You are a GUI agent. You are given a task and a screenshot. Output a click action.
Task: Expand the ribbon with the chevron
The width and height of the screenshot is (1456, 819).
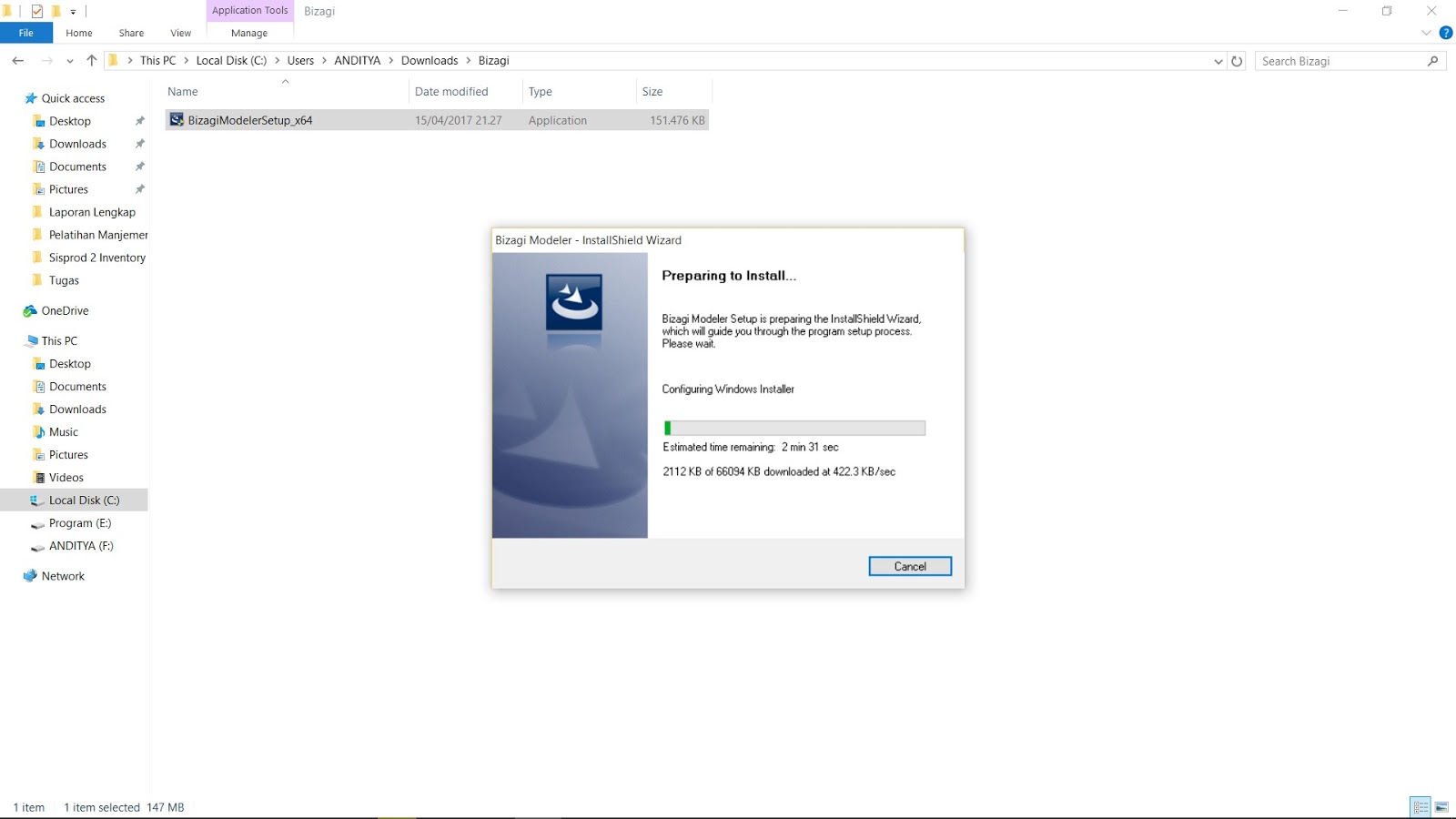(1426, 33)
